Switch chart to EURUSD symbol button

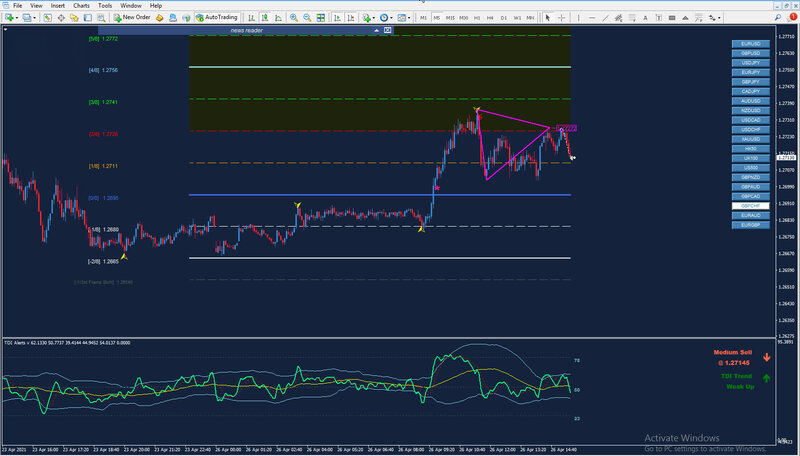751,44
